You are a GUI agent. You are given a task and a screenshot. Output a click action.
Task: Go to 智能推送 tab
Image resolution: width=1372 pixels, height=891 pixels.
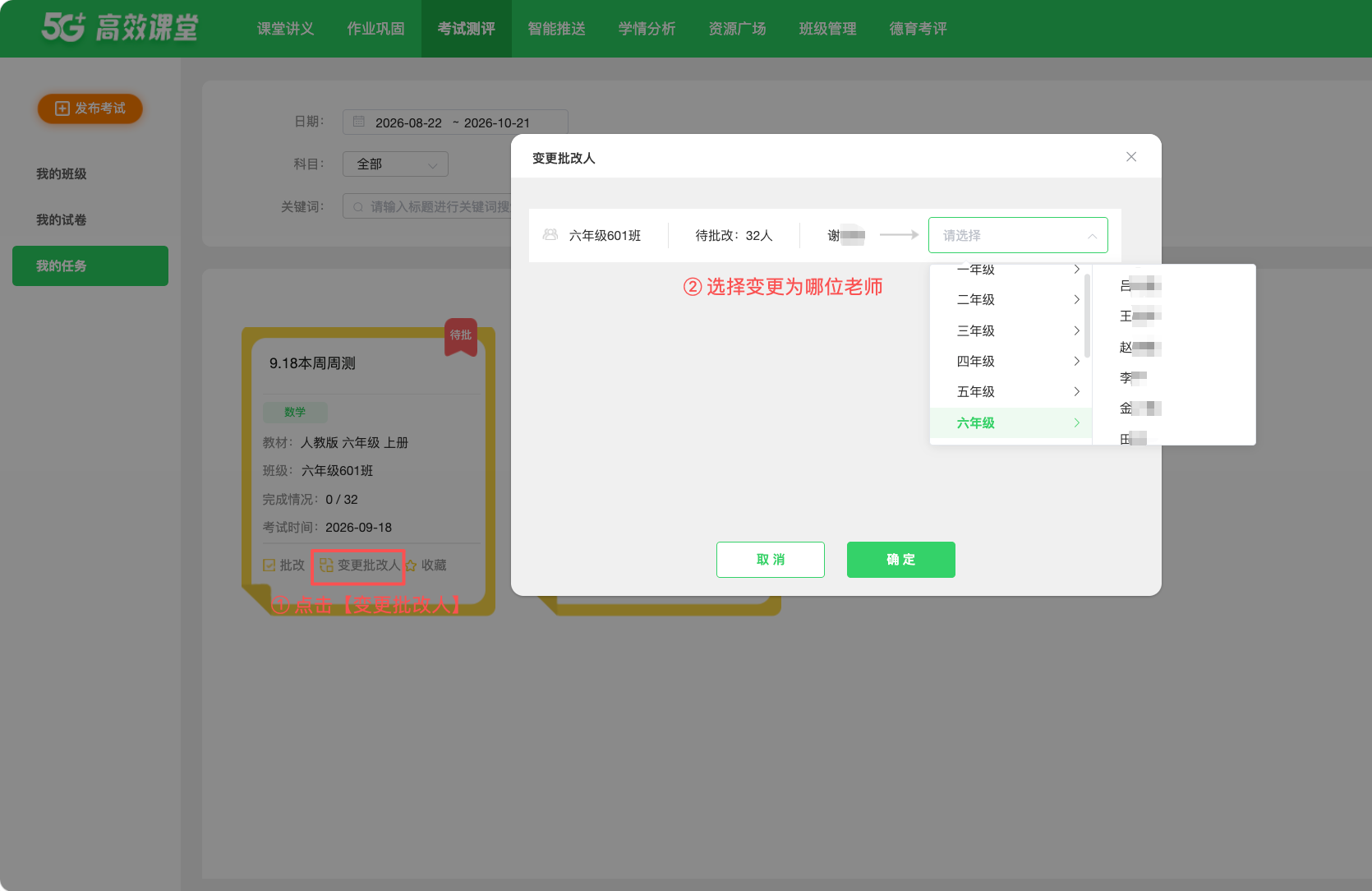coord(557,29)
